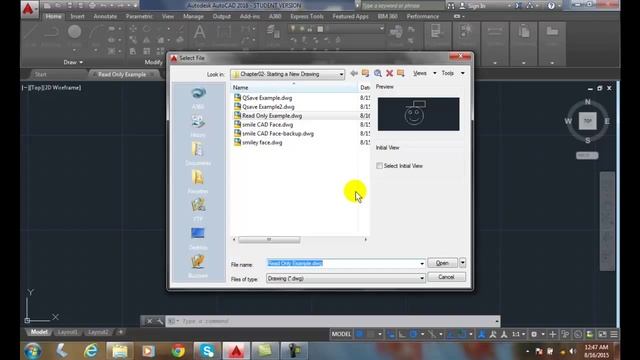Open the A360 place in Select File sidebar
Image resolution: width=640 pixels, height=360 pixels.
coord(198,98)
